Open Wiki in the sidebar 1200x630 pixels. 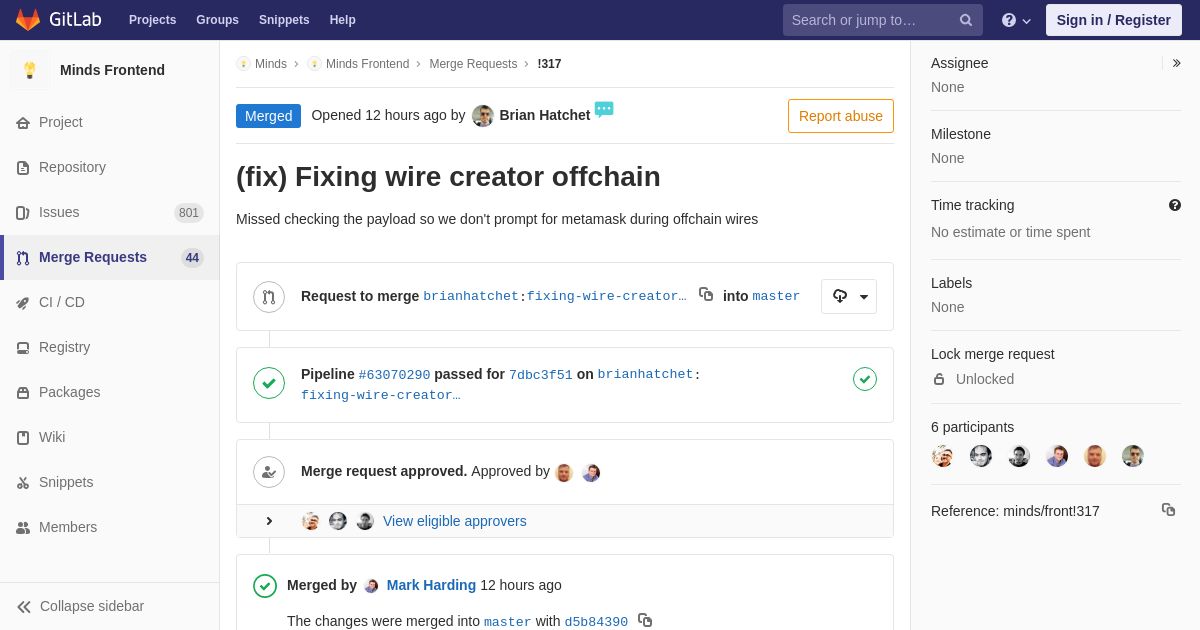pyautogui.click(x=110, y=437)
